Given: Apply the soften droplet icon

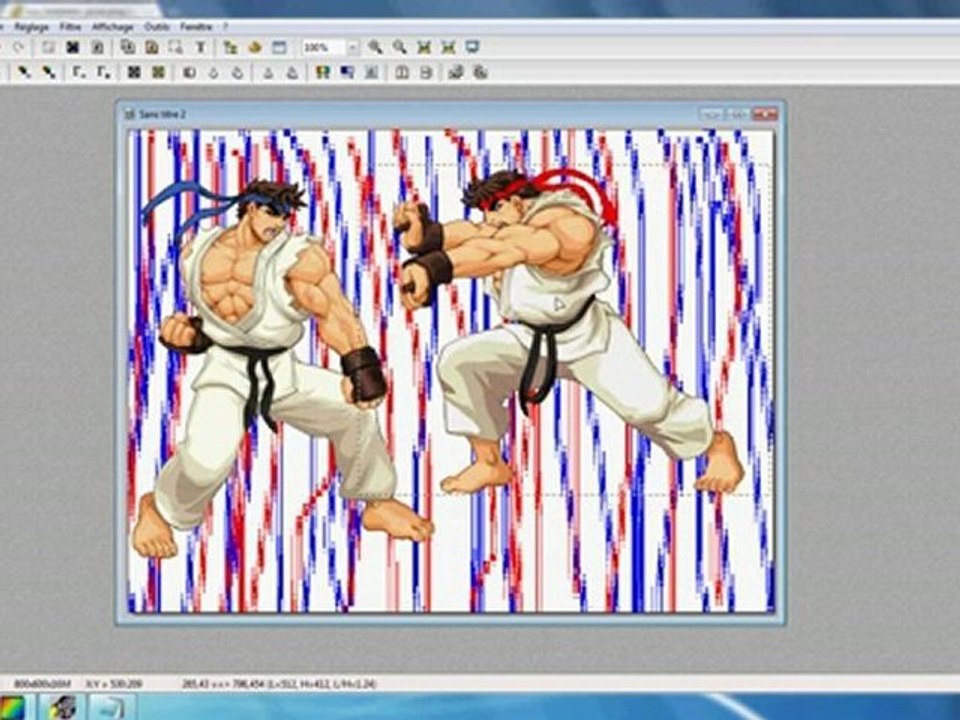Looking at the screenshot, I should 213,72.
